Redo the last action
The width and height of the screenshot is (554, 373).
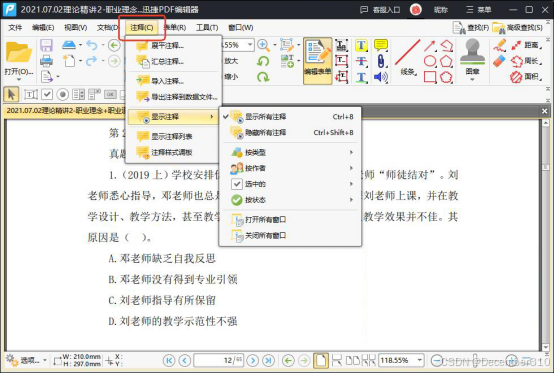[92, 61]
